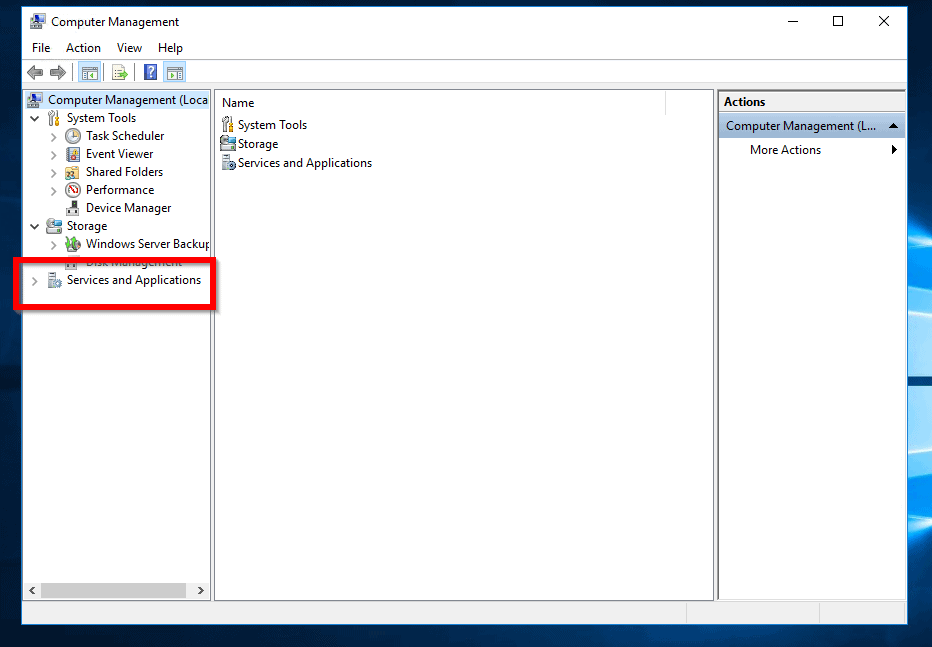Open the View menu

pos(129,47)
